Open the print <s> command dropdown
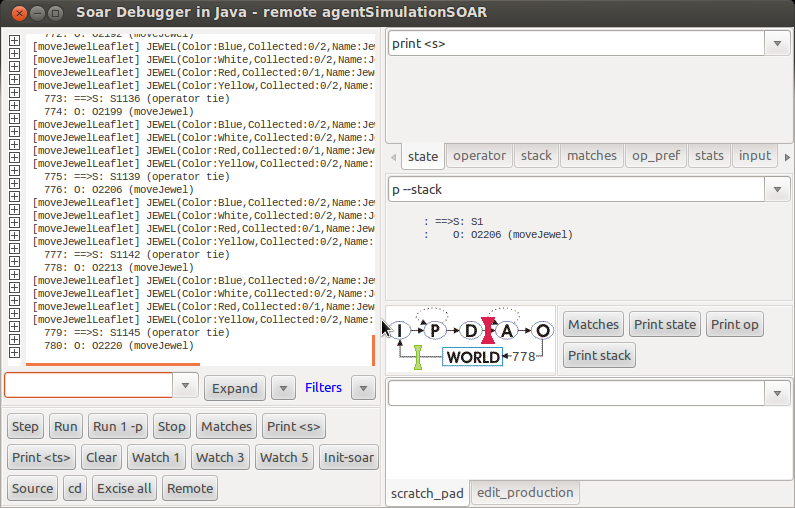This screenshot has width=795, height=508. (x=777, y=43)
